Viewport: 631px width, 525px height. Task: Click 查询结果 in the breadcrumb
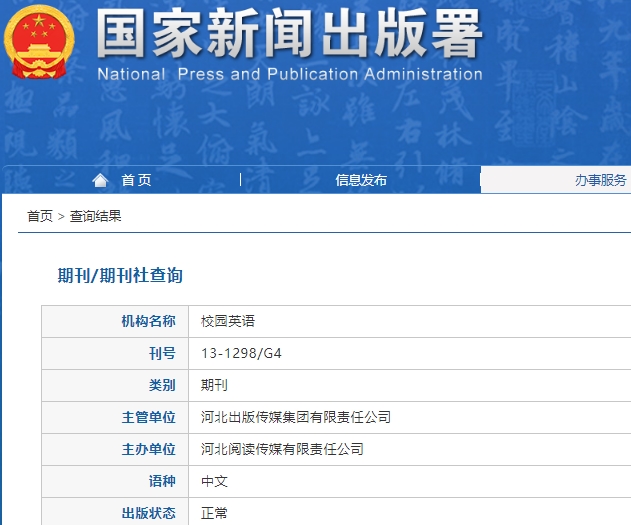click(x=96, y=216)
